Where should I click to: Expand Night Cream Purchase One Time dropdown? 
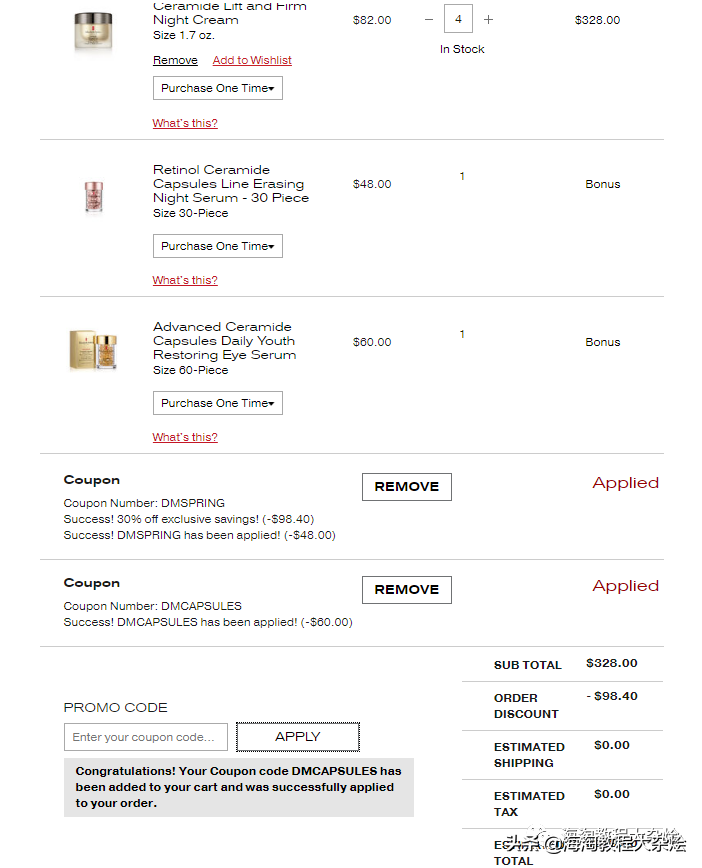click(218, 88)
